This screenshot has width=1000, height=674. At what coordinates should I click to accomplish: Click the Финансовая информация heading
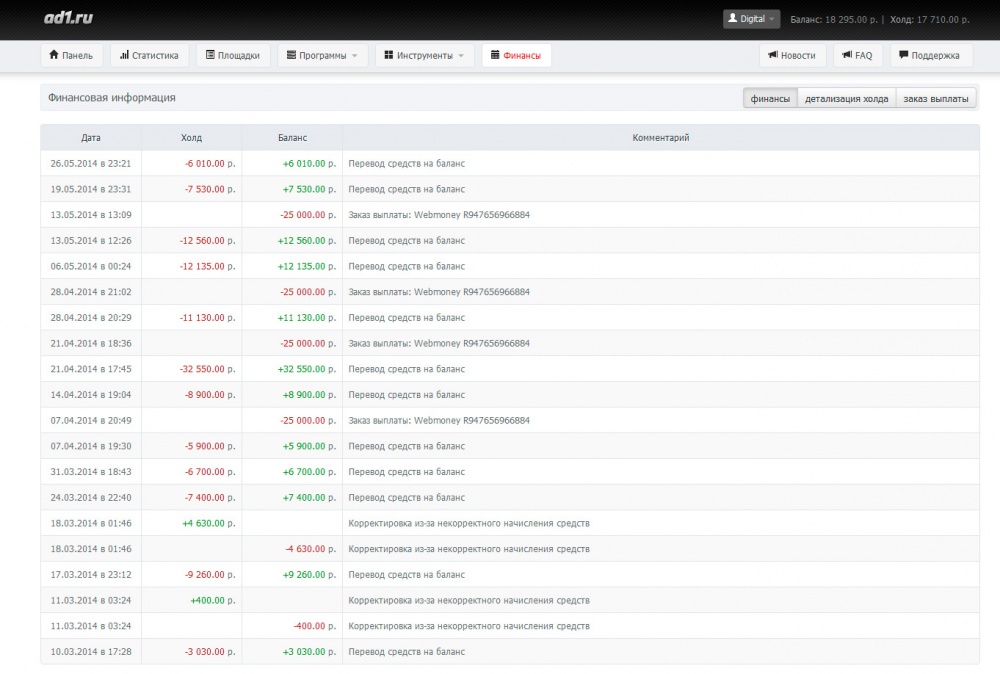[112, 98]
